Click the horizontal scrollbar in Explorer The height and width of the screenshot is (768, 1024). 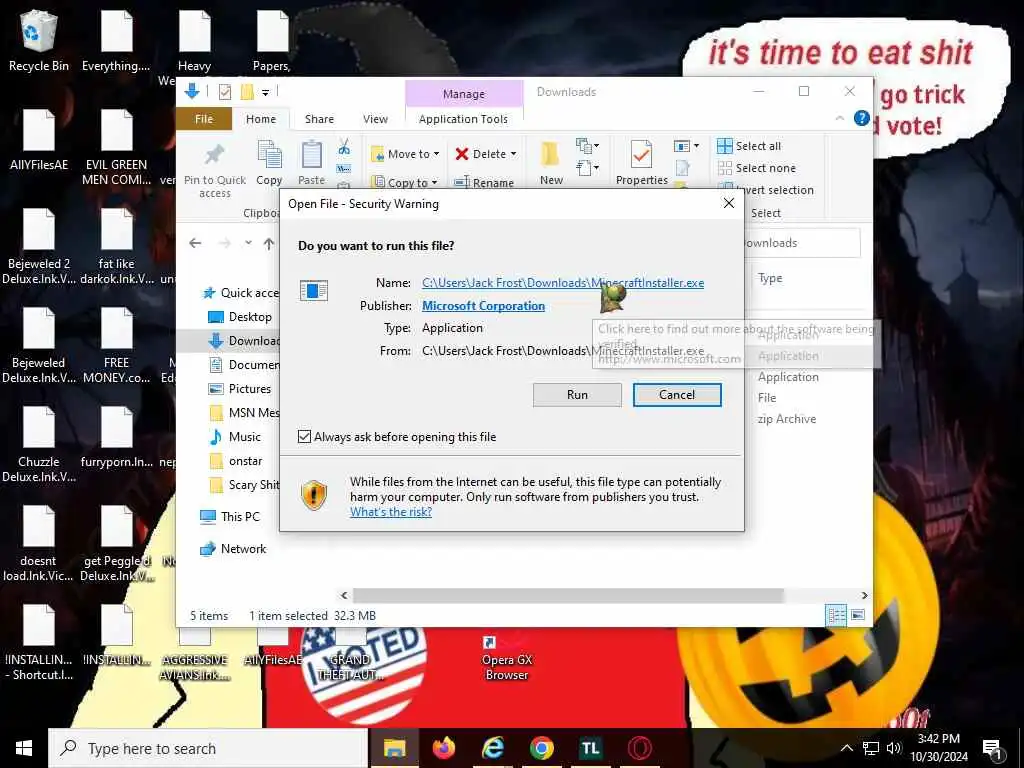pos(568,596)
